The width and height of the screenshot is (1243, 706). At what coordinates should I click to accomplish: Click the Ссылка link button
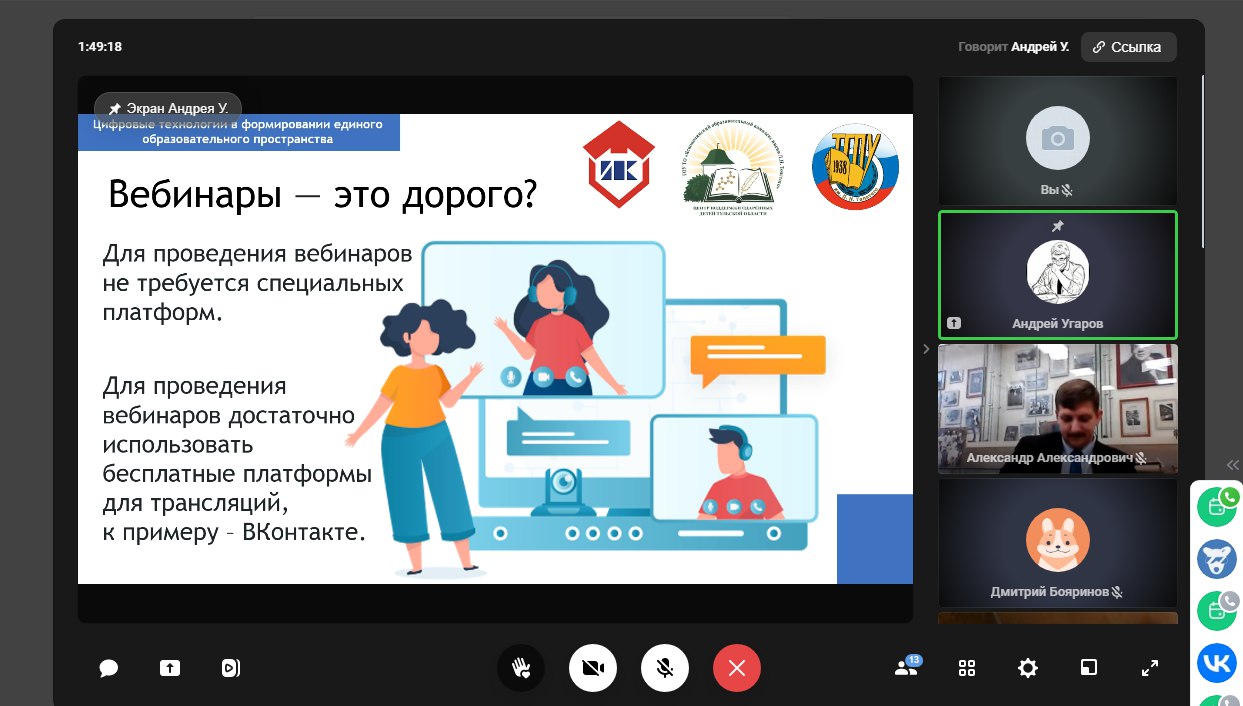[1128, 47]
